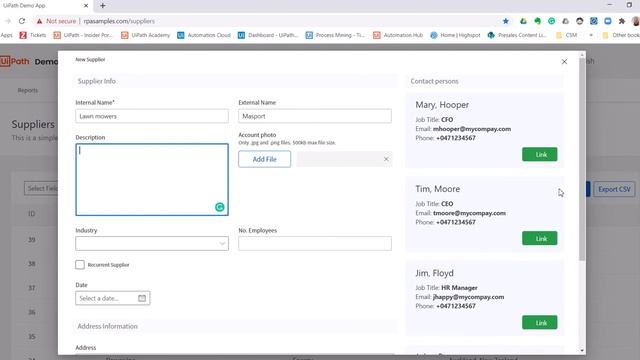Viewport: 640px width, 360px height.
Task: Open the Apps shortcut in bookmarks bar
Action: click(x=7, y=35)
